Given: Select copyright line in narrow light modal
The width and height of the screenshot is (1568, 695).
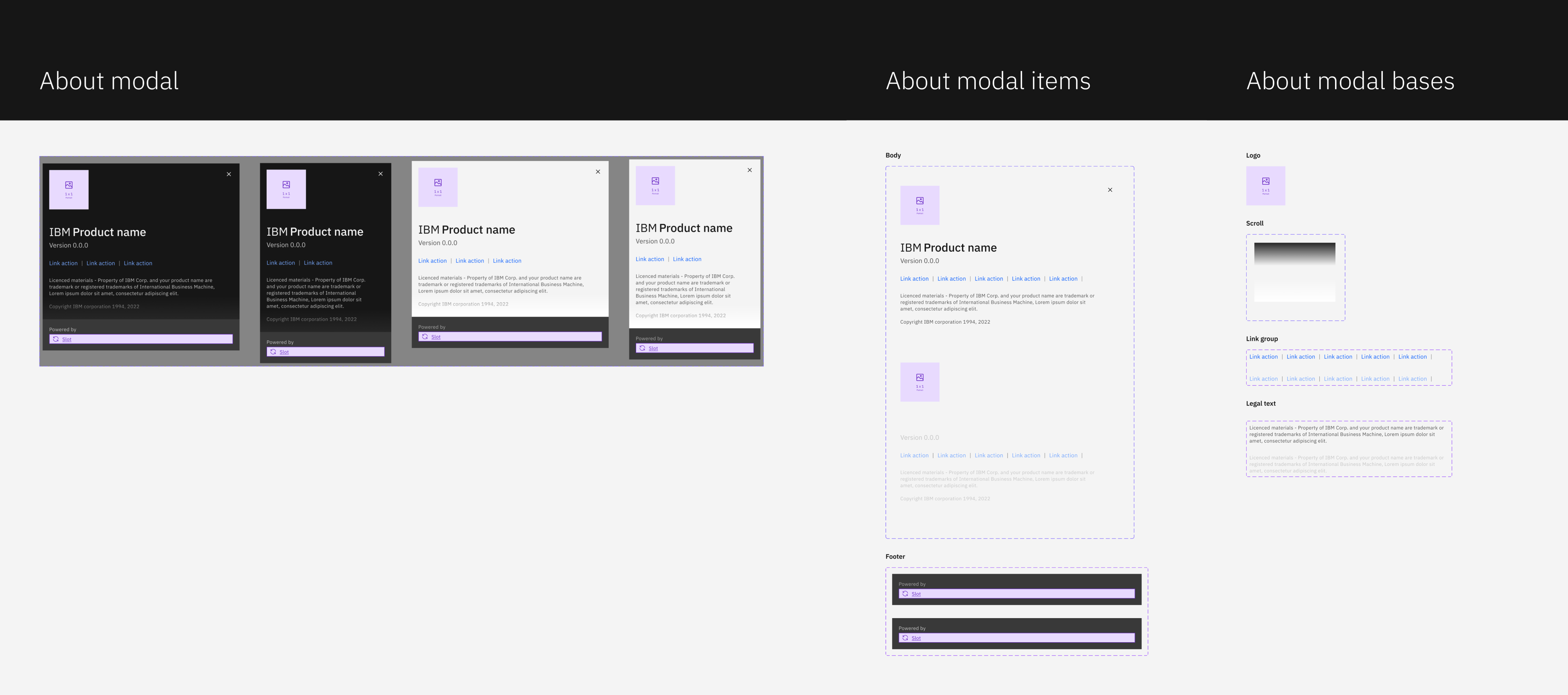Looking at the screenshot, I should [x=681, y=316].
